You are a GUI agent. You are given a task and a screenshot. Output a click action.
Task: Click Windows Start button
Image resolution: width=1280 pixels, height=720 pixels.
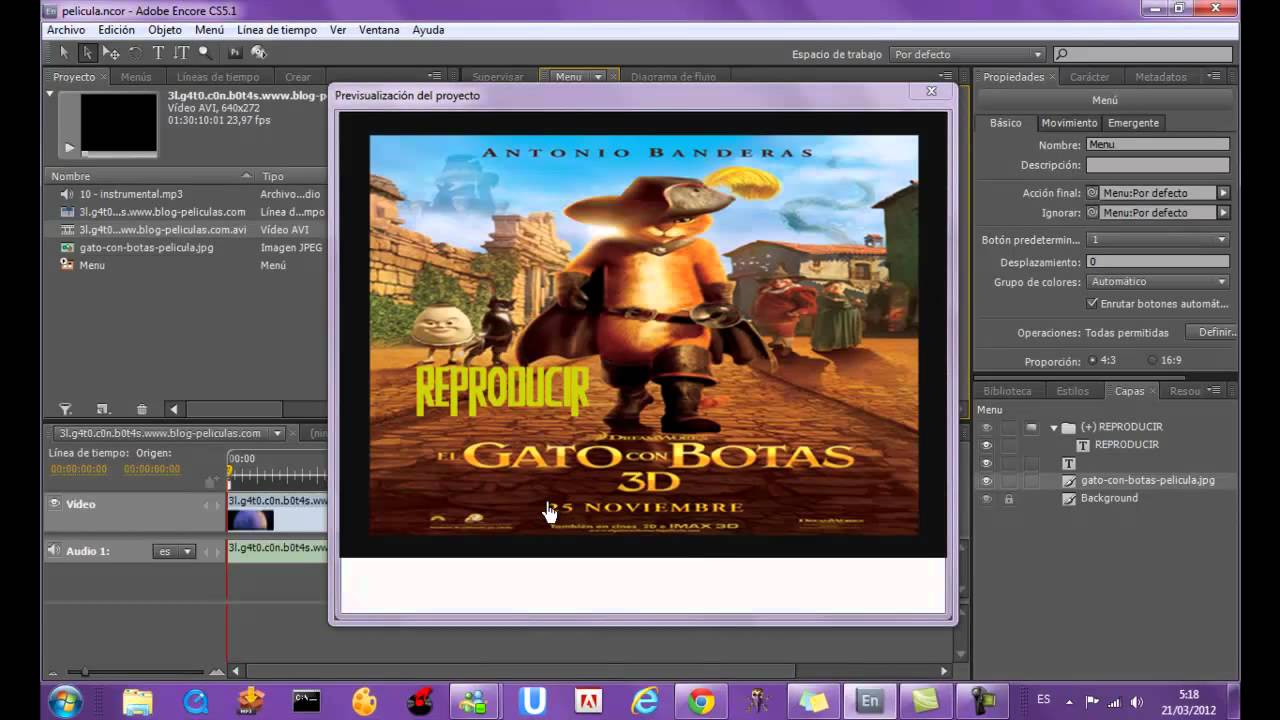coord(65,701)
